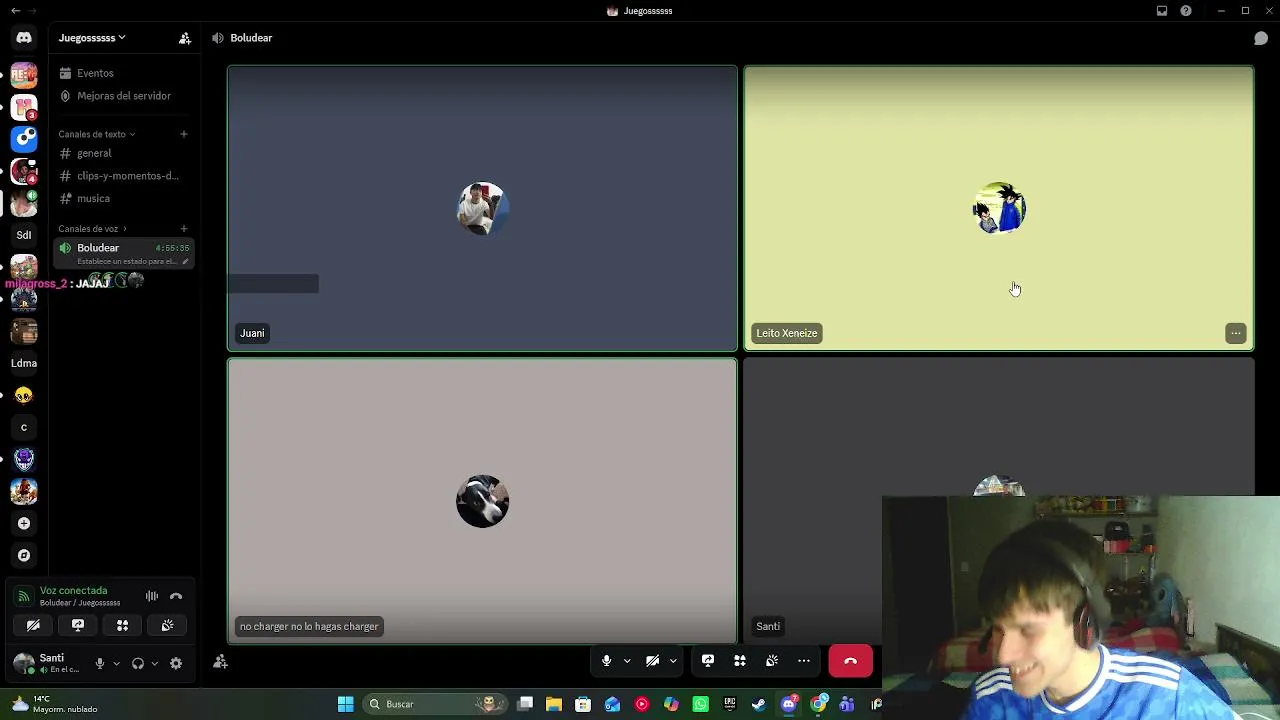Hang up with the red disconnect button
The image size is (1280, 720).
(851, 661)
